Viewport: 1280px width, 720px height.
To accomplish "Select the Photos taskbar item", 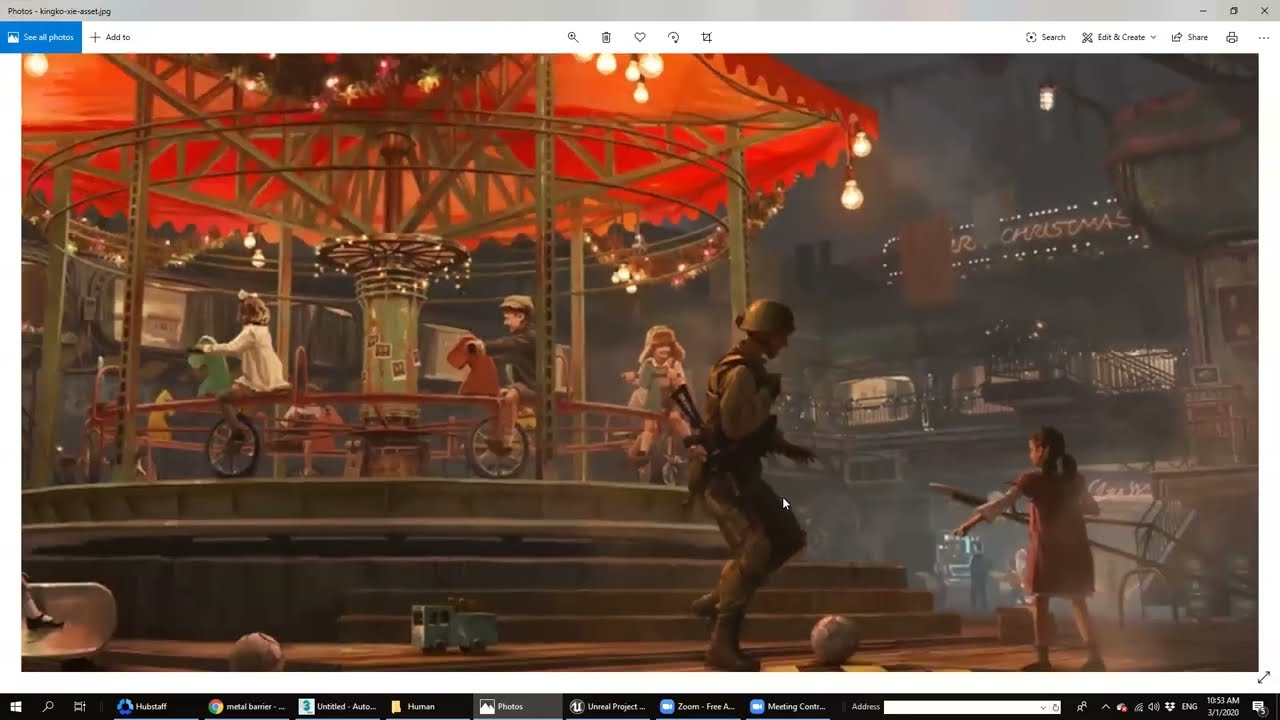I will pyautogui.click(x=517, y=706).
